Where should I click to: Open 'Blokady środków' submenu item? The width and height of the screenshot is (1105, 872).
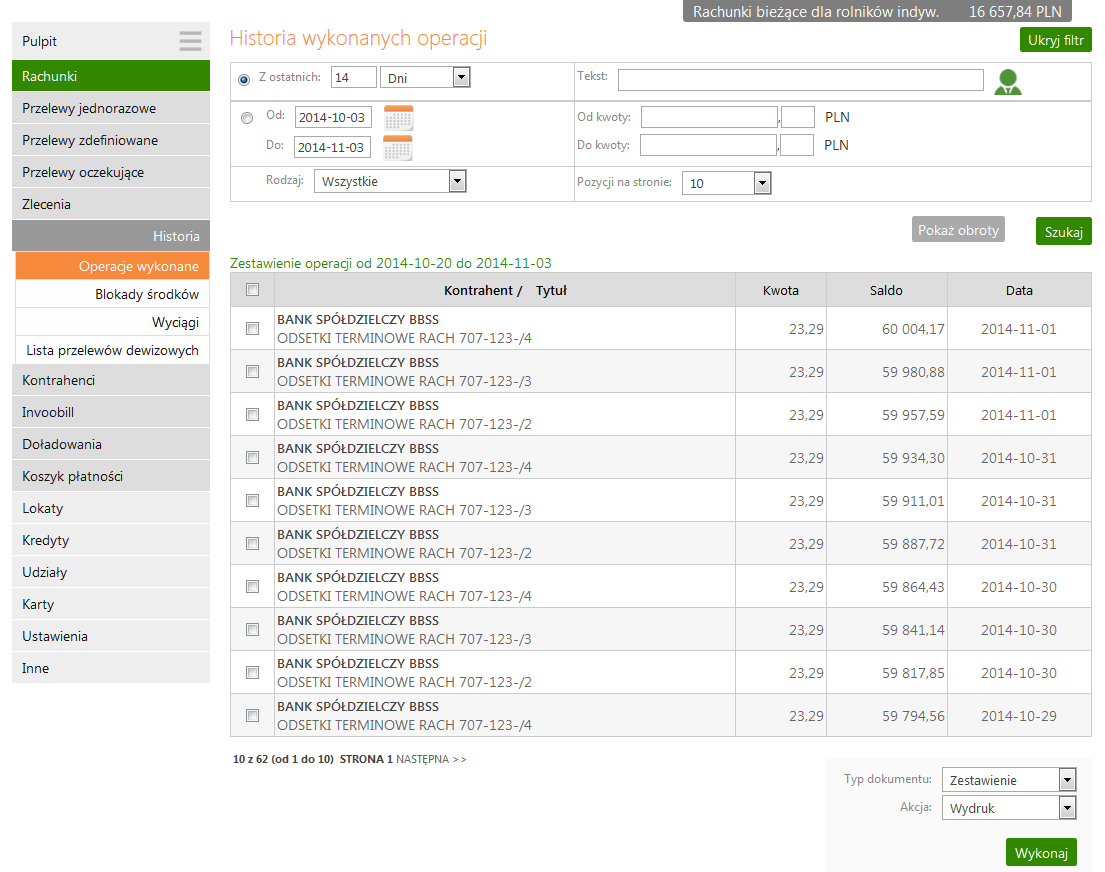(x=112, y=294)
